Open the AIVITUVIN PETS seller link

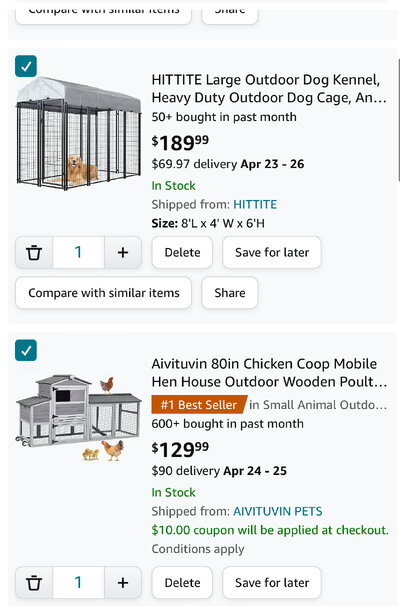277,511
